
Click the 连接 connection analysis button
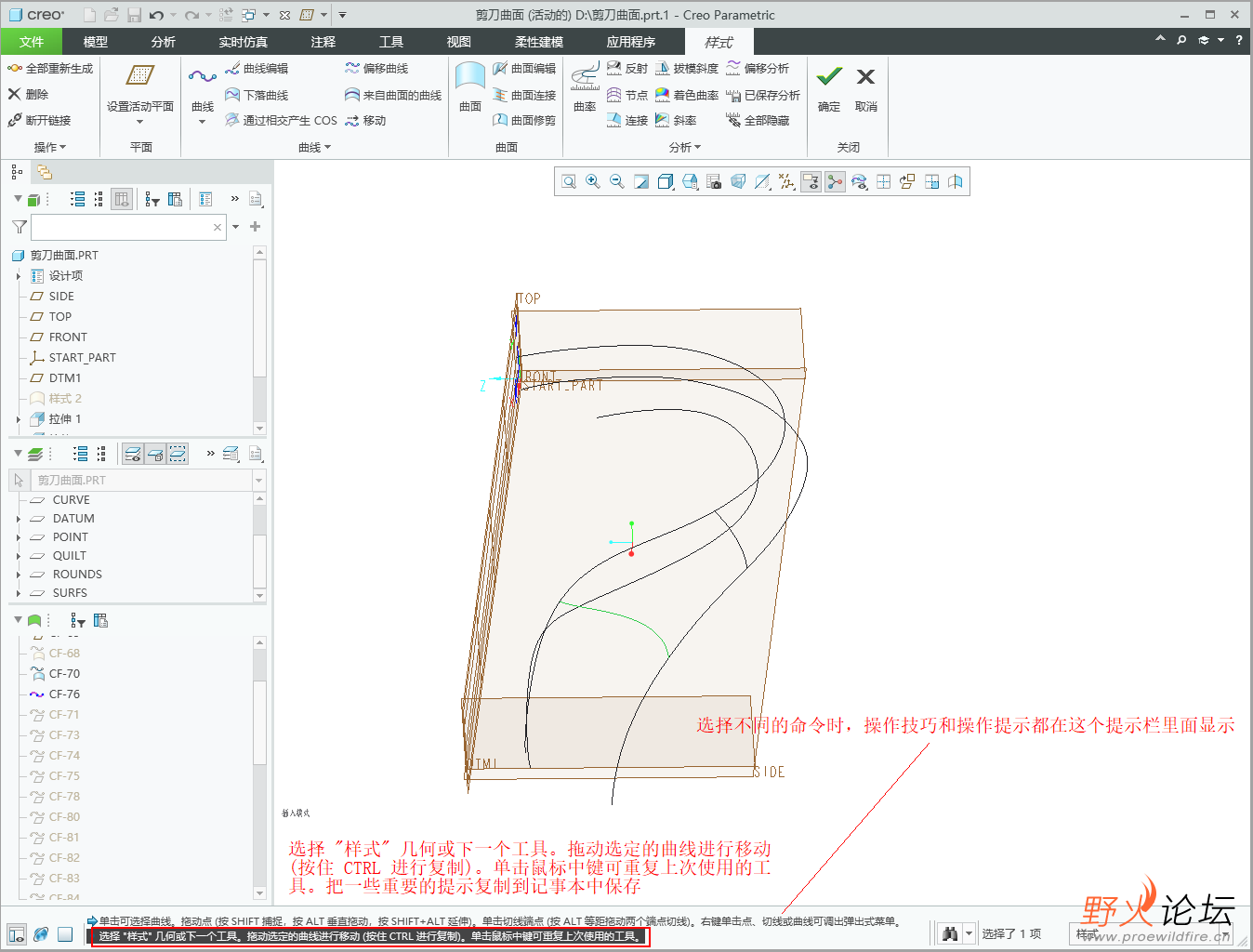point(627,120)
